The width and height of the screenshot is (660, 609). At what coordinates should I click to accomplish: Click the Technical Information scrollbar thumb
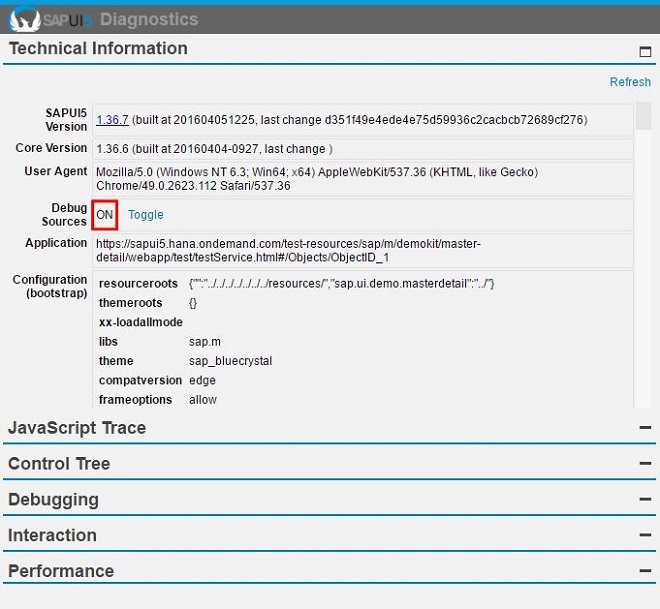tap(643, 116)
